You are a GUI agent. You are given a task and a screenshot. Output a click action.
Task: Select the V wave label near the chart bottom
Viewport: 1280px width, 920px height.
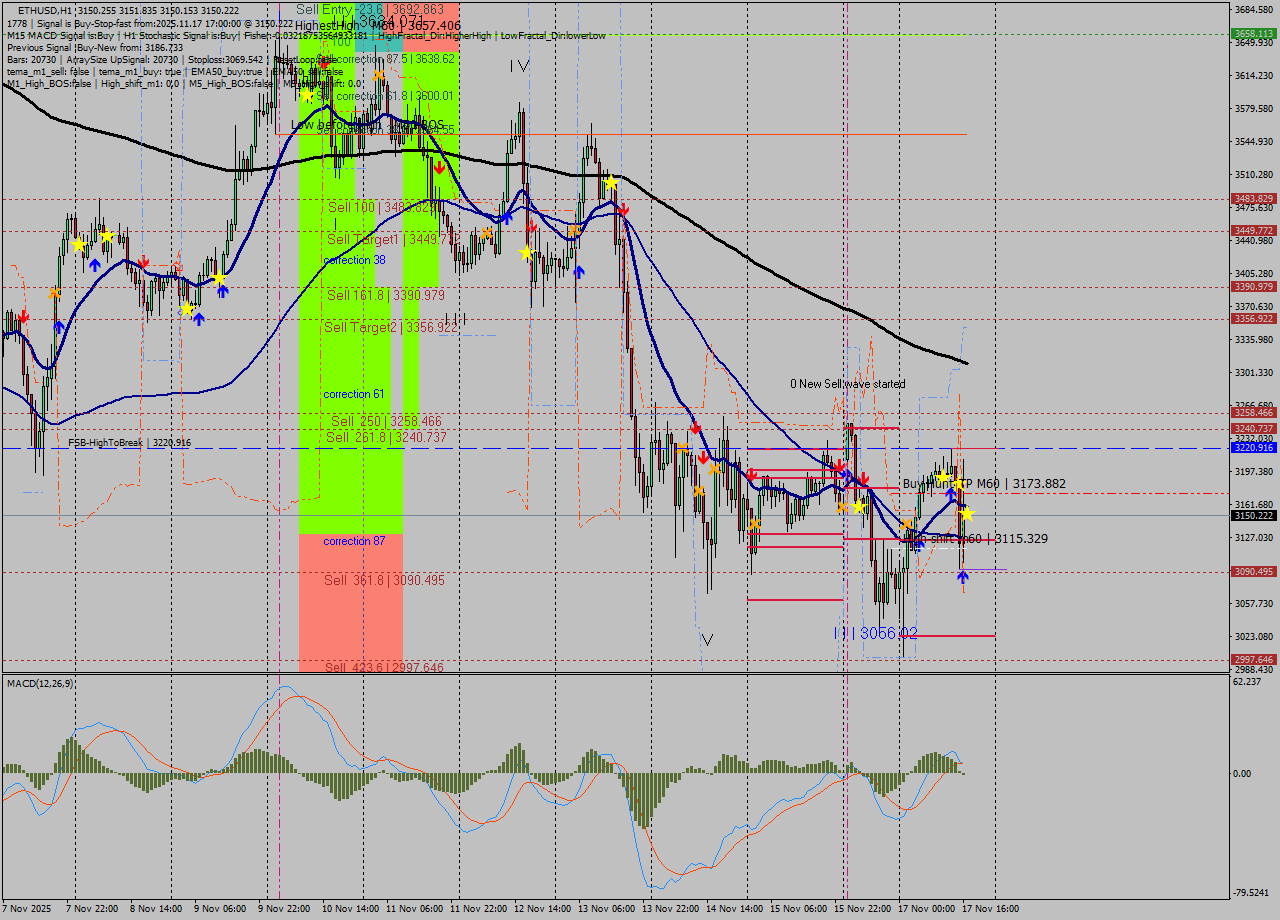point(707,639)
